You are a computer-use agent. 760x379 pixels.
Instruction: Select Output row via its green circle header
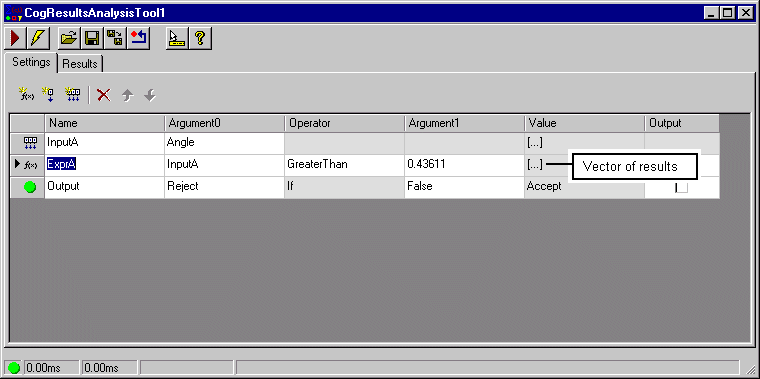28,187
